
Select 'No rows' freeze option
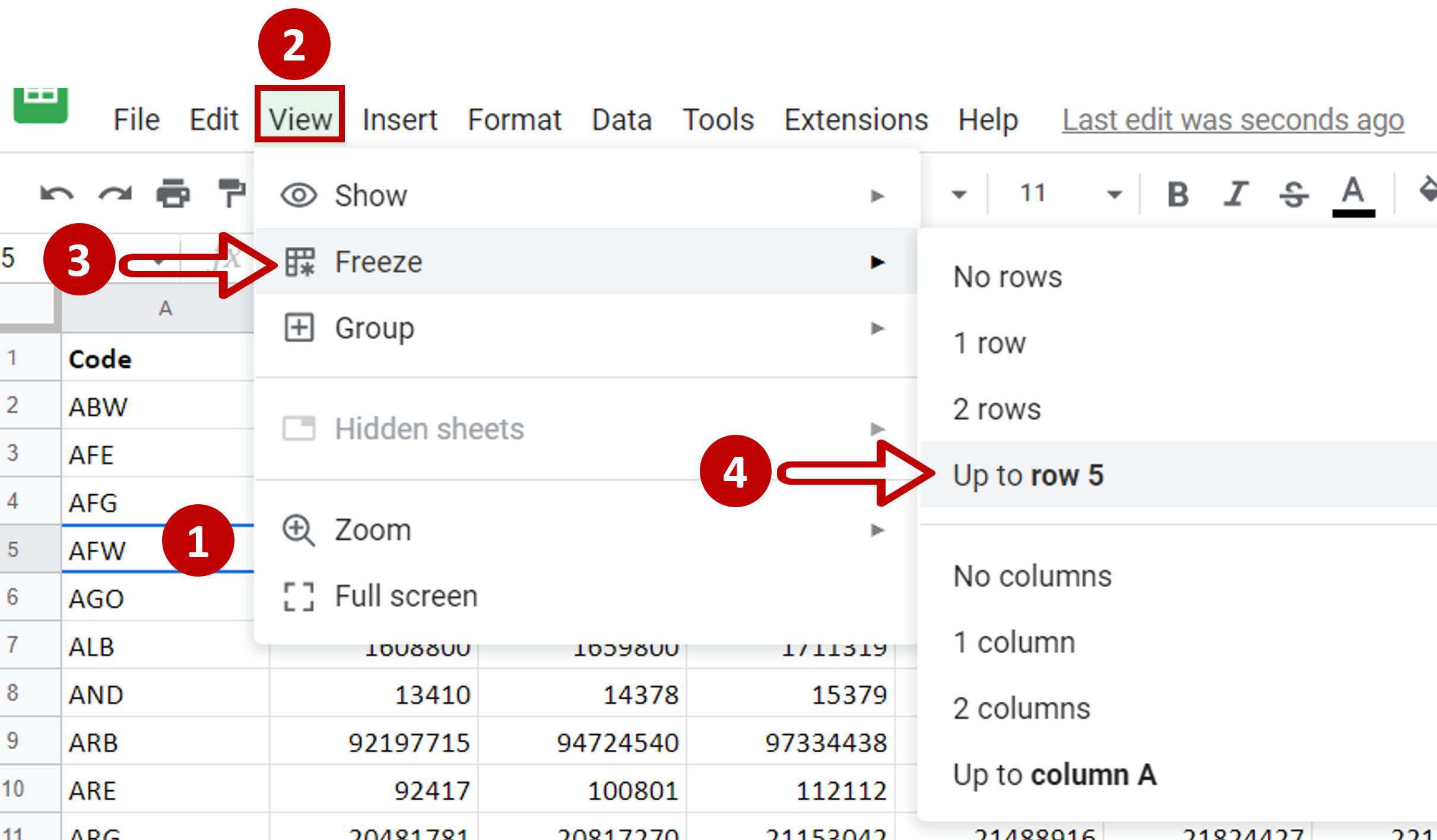(x=1178, y=277)
